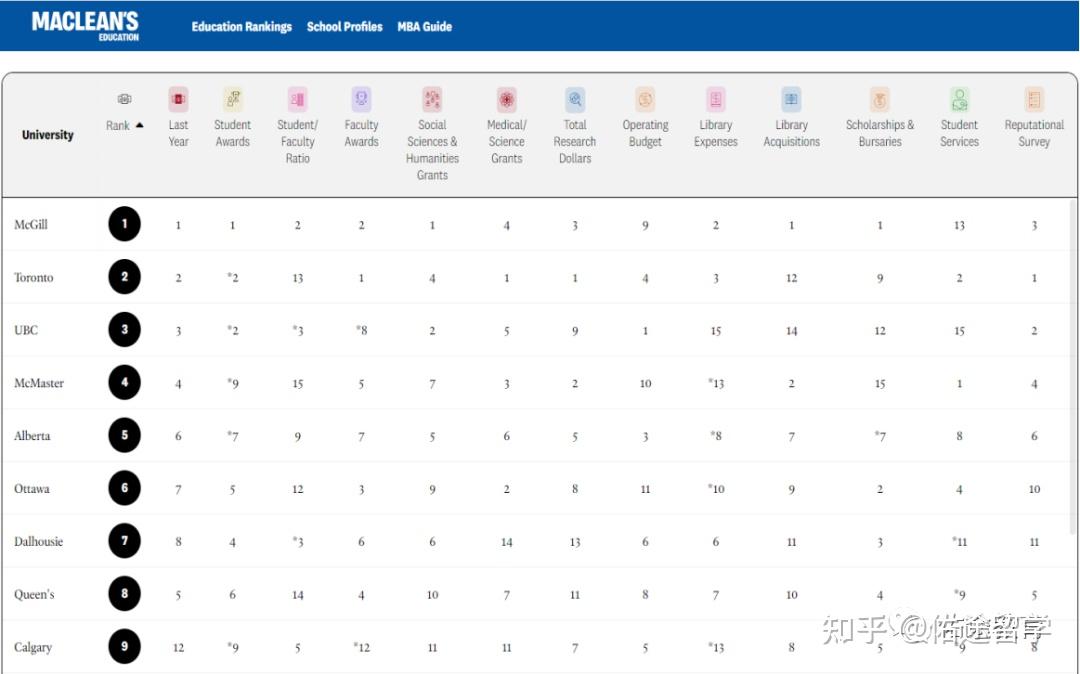1080x674 pixels.
Task: Click the Social Sciences & Humanities Grants icon
Action: tap(432, 99)
